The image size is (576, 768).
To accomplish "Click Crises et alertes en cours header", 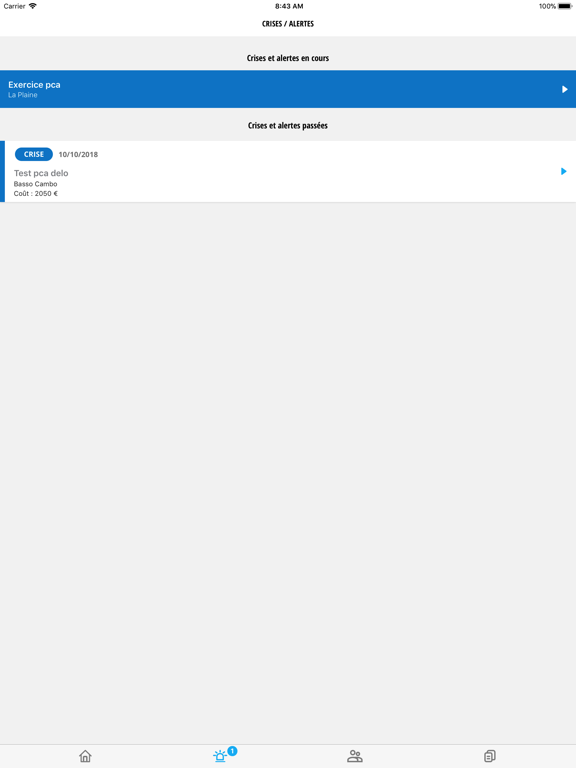I will [x=288, y=58].
